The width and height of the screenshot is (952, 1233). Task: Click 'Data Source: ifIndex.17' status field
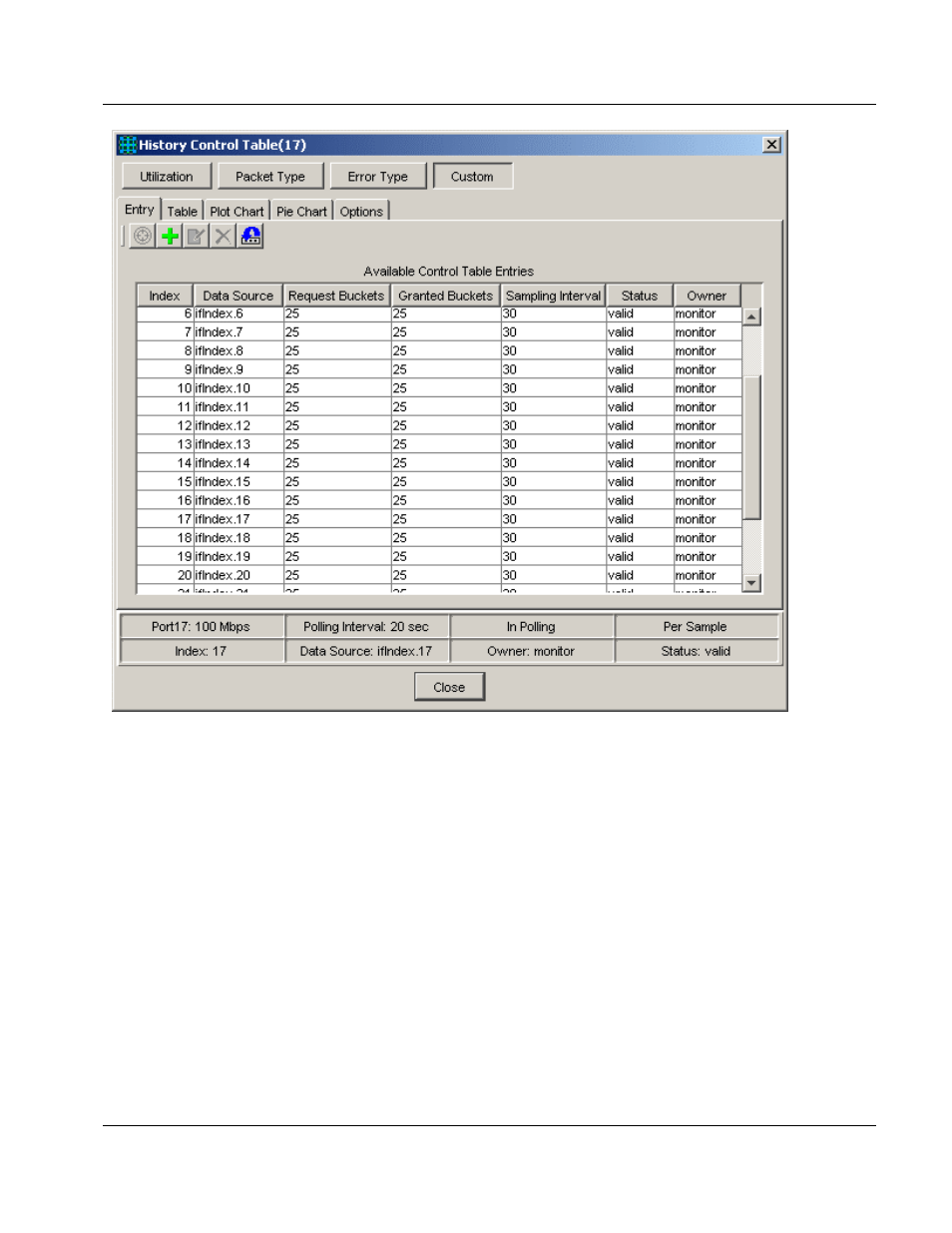(x=366, y=651)
